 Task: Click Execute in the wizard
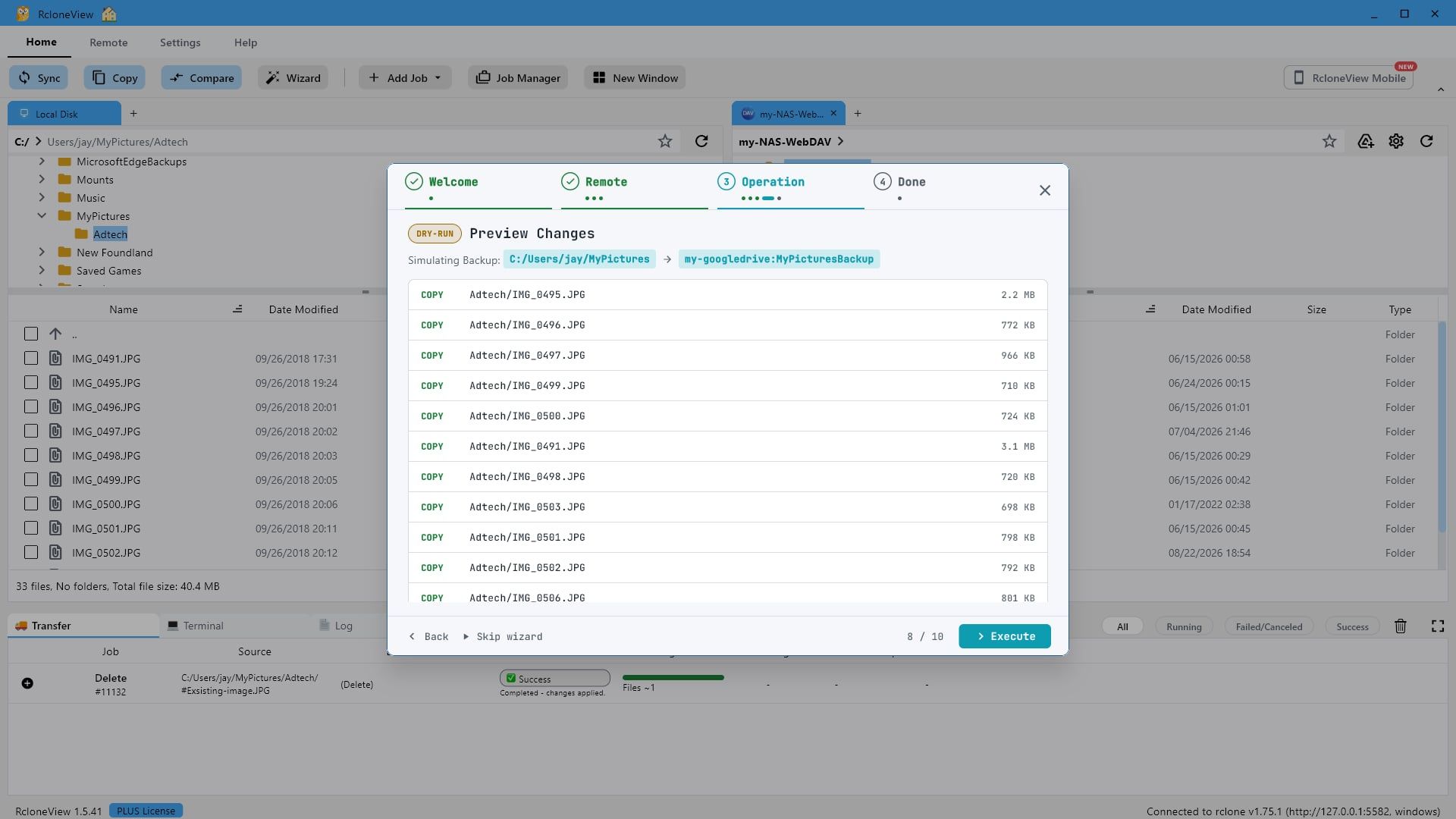pyautogui.click(x=1005, y=636)
